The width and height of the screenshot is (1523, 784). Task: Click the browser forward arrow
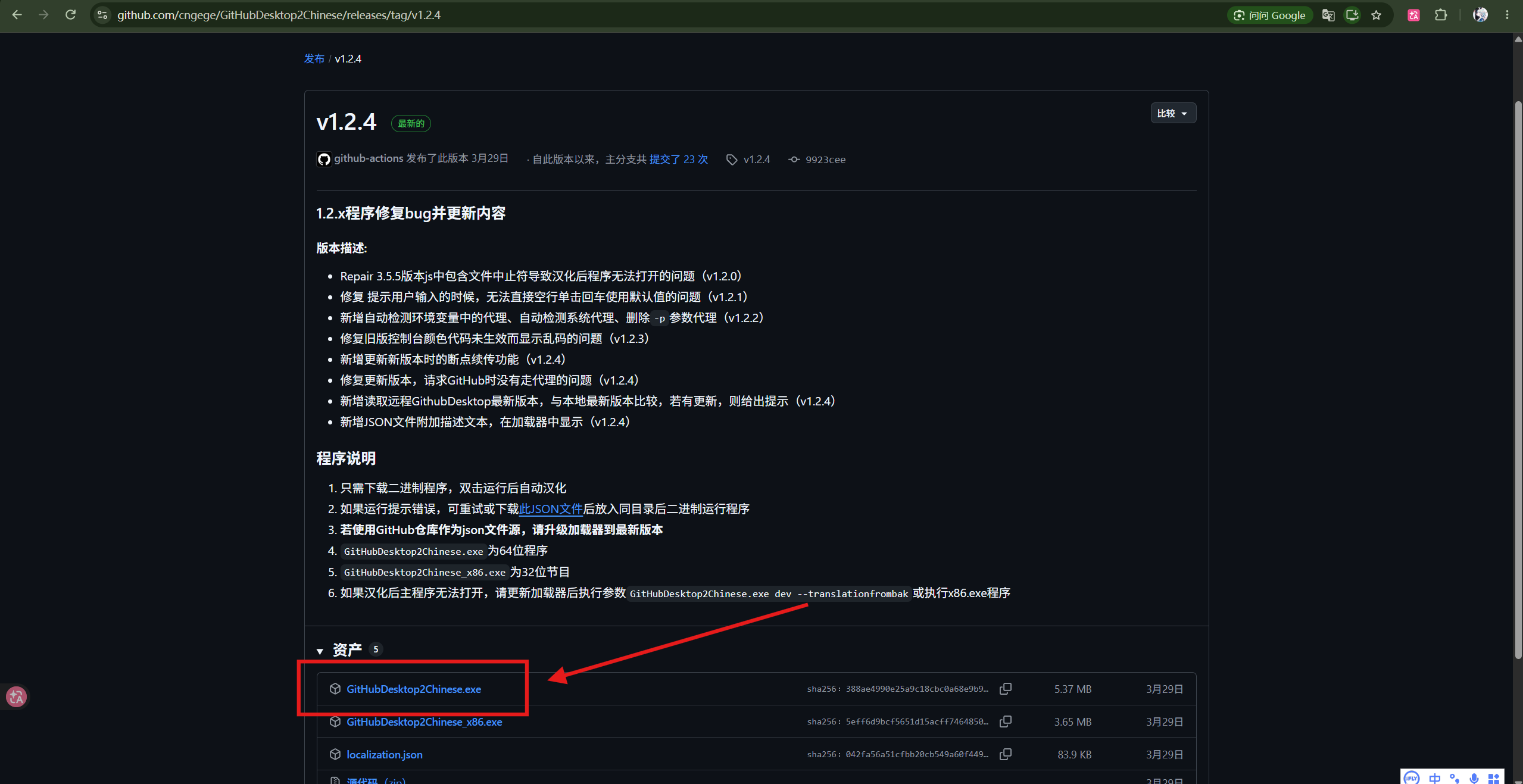(43, 15)
